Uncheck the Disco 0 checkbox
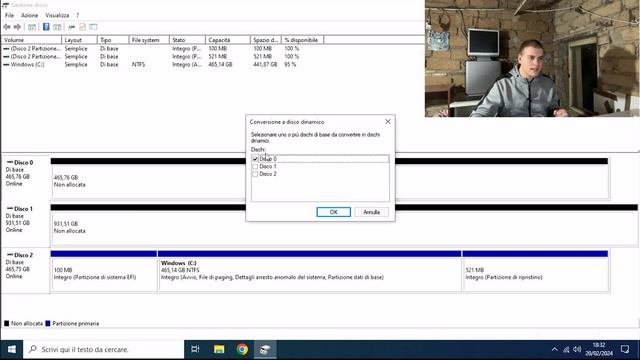The height and width of the screenshot is (360, 640). point(255,159)
